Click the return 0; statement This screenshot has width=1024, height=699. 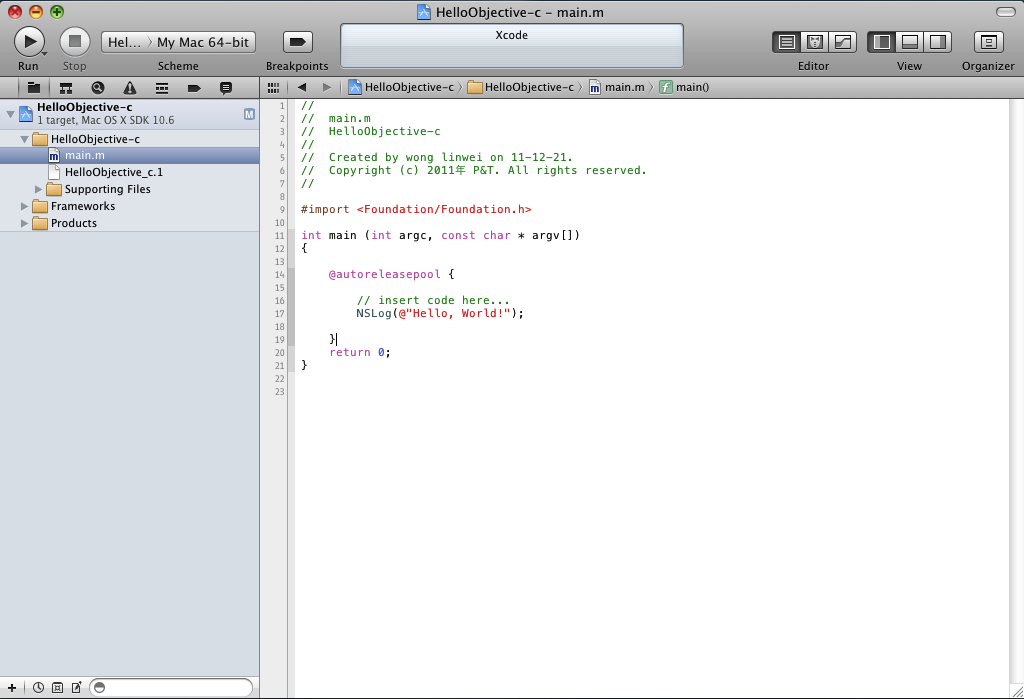click(360, 353)
